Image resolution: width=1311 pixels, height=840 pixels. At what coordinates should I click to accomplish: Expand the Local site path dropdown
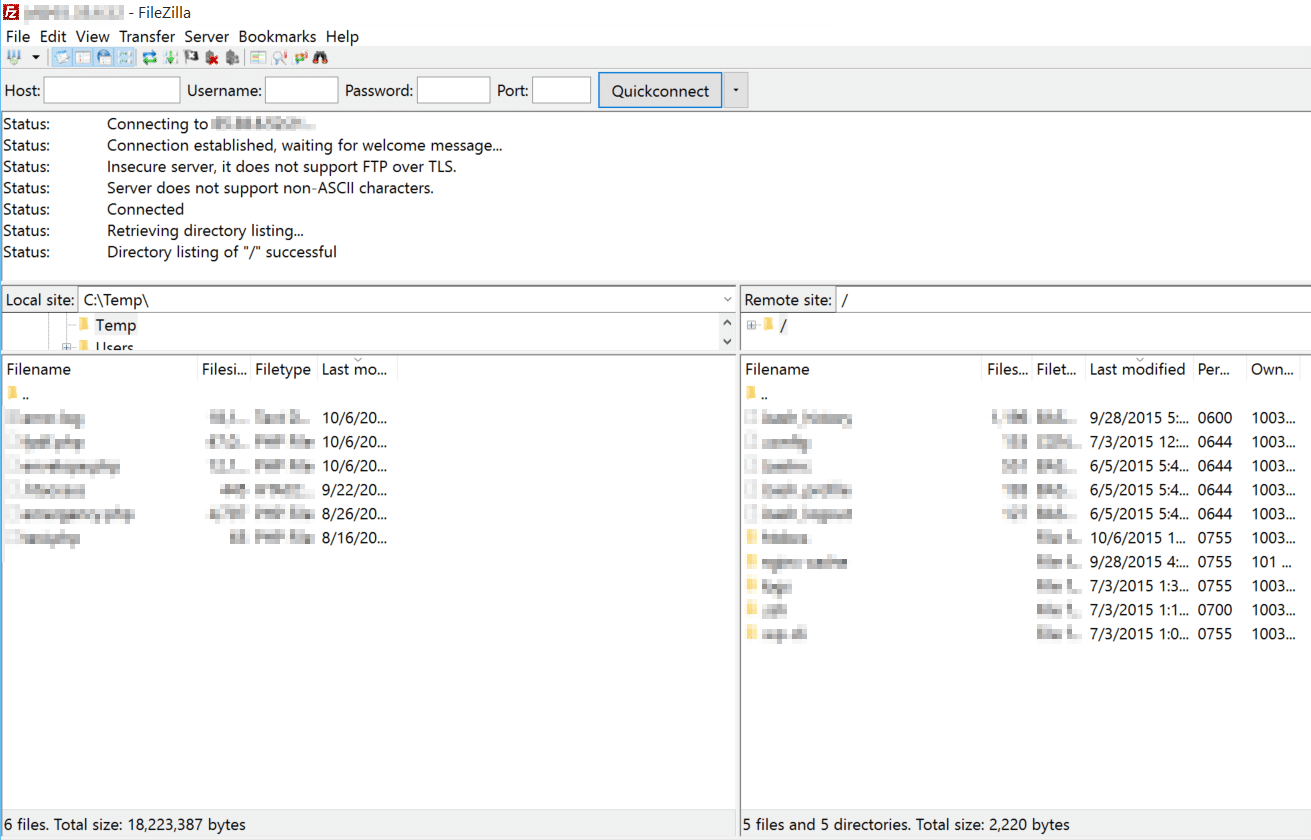tap(727, 300)
